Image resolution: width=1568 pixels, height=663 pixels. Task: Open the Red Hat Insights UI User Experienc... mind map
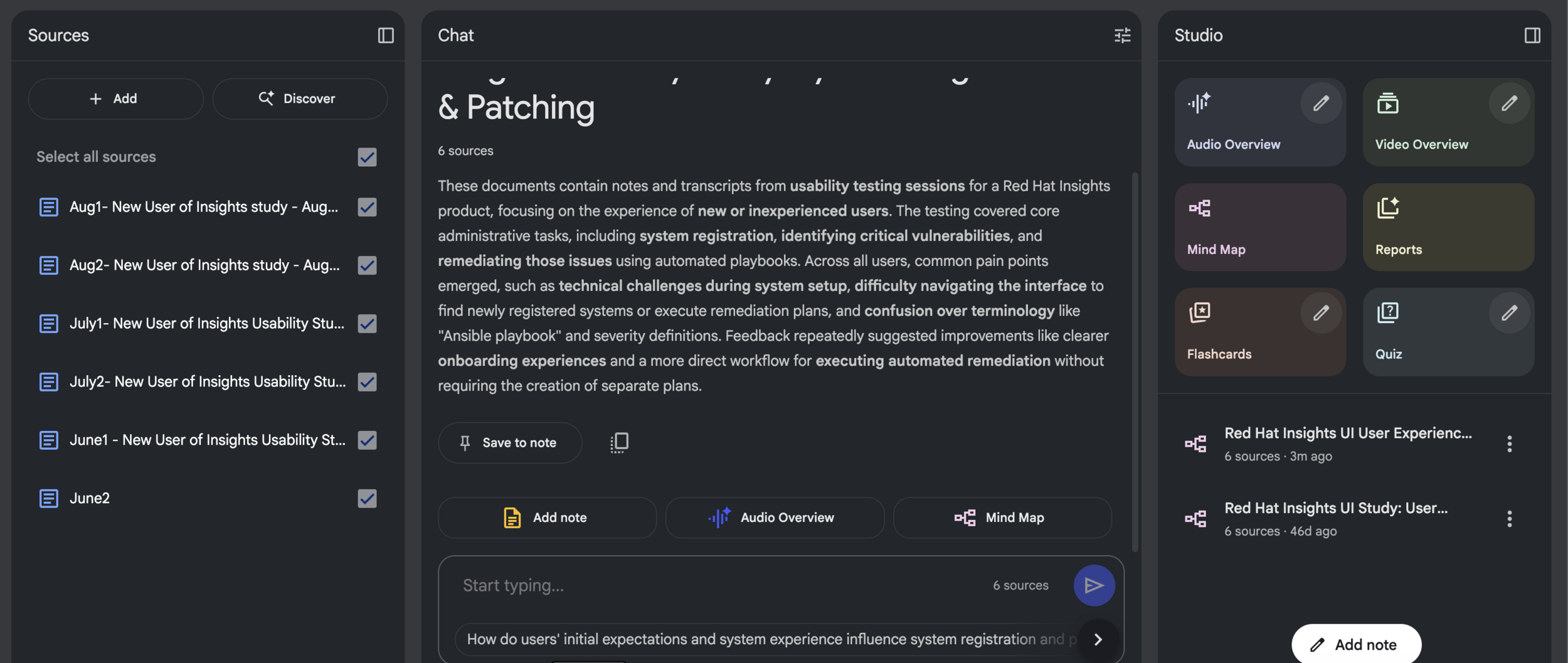click(x=1347, y=444)
